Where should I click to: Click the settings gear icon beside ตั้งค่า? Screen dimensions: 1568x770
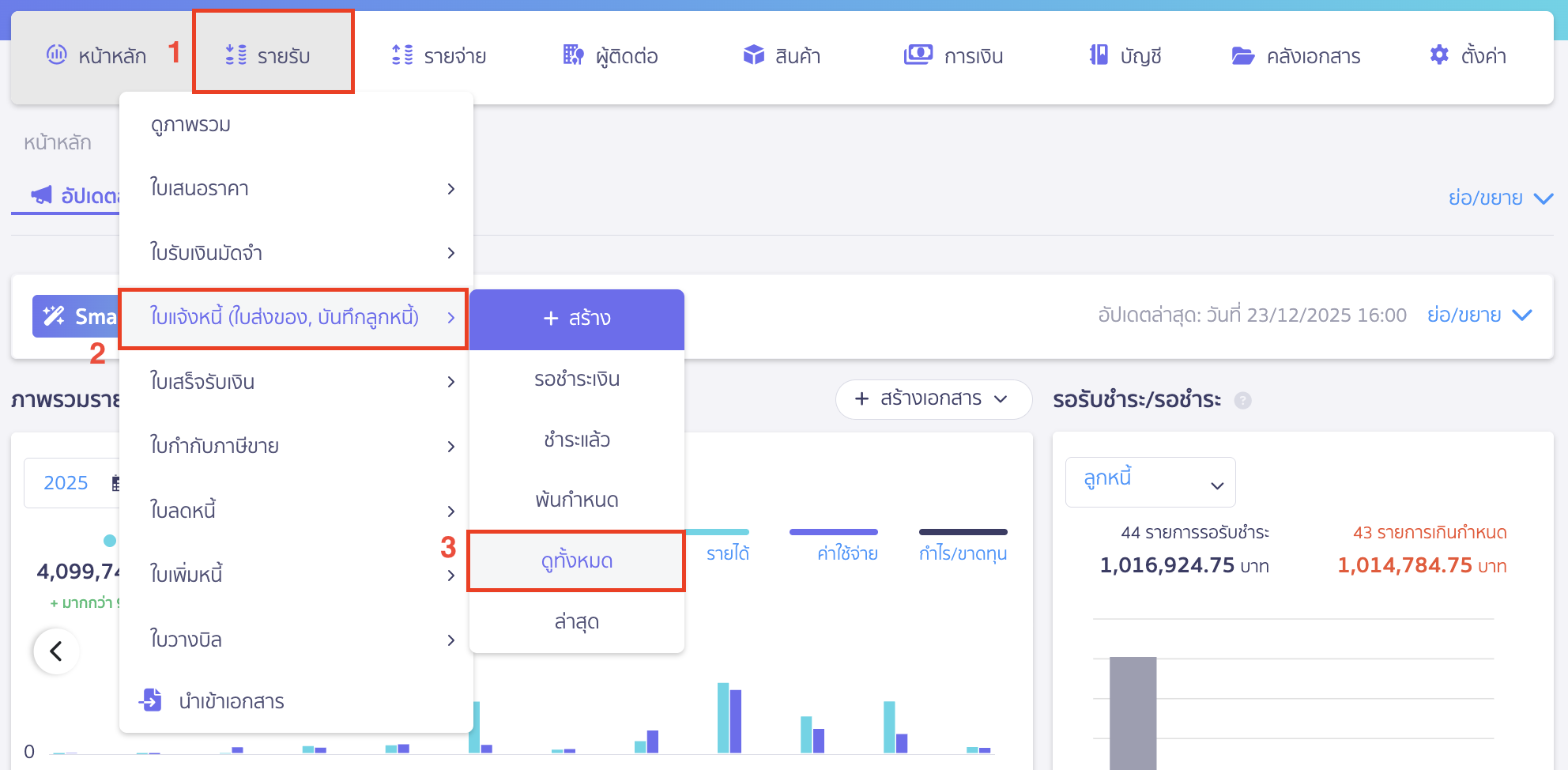[1439, 55]
